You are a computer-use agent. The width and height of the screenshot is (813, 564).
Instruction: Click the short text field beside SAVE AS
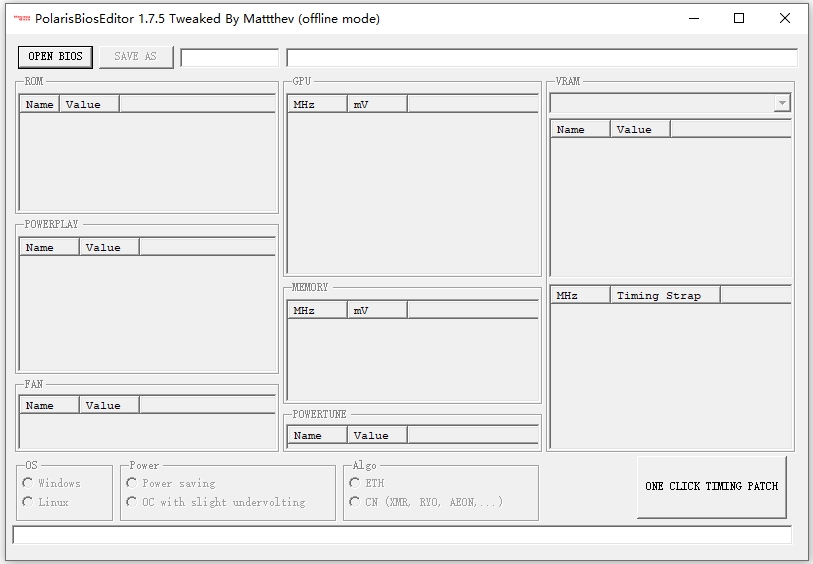pyautogui.click(x=230, y=58)
